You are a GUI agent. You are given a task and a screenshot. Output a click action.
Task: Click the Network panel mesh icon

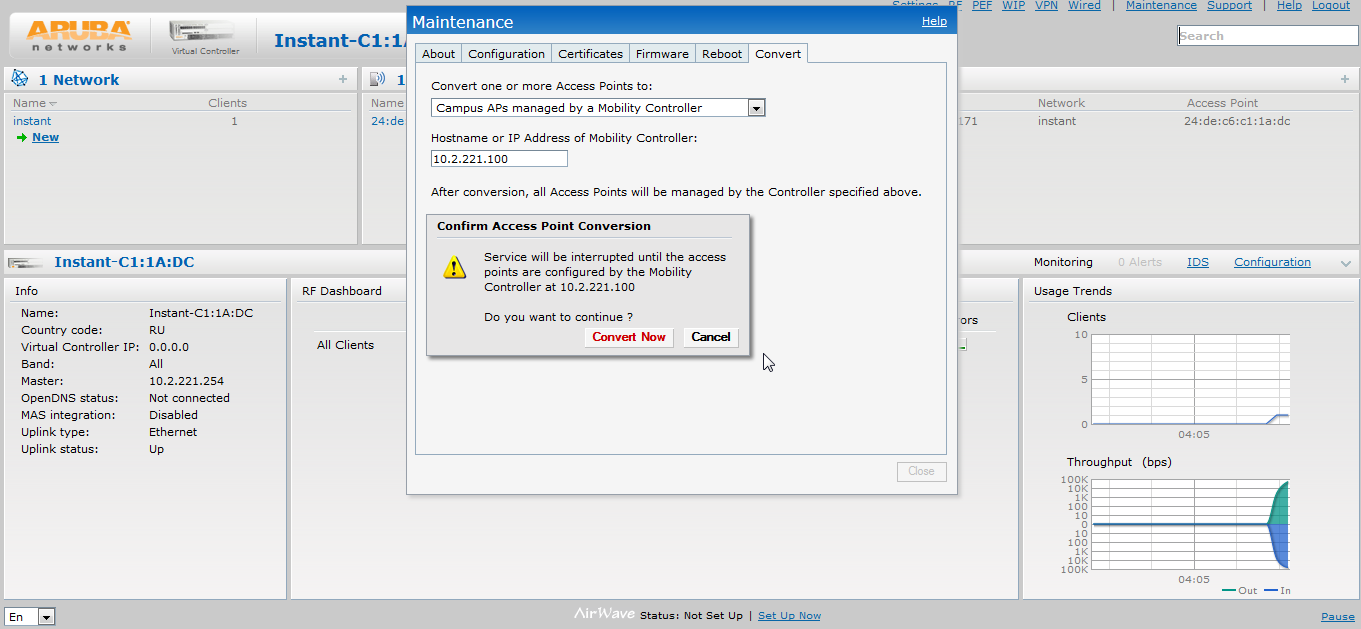[x=20, y=79]
